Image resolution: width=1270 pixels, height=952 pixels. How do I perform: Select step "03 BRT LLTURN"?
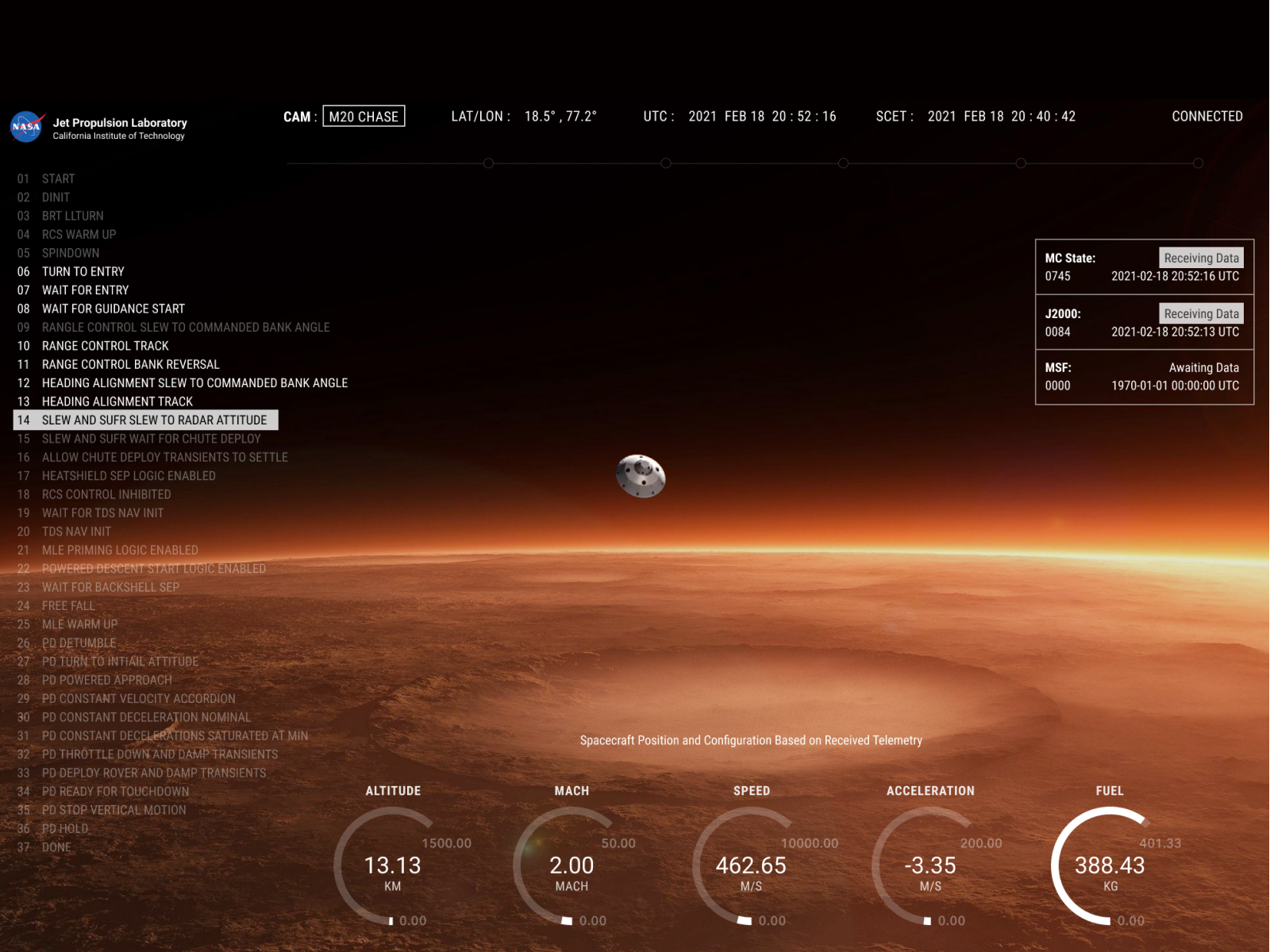(x=60, y=216)
